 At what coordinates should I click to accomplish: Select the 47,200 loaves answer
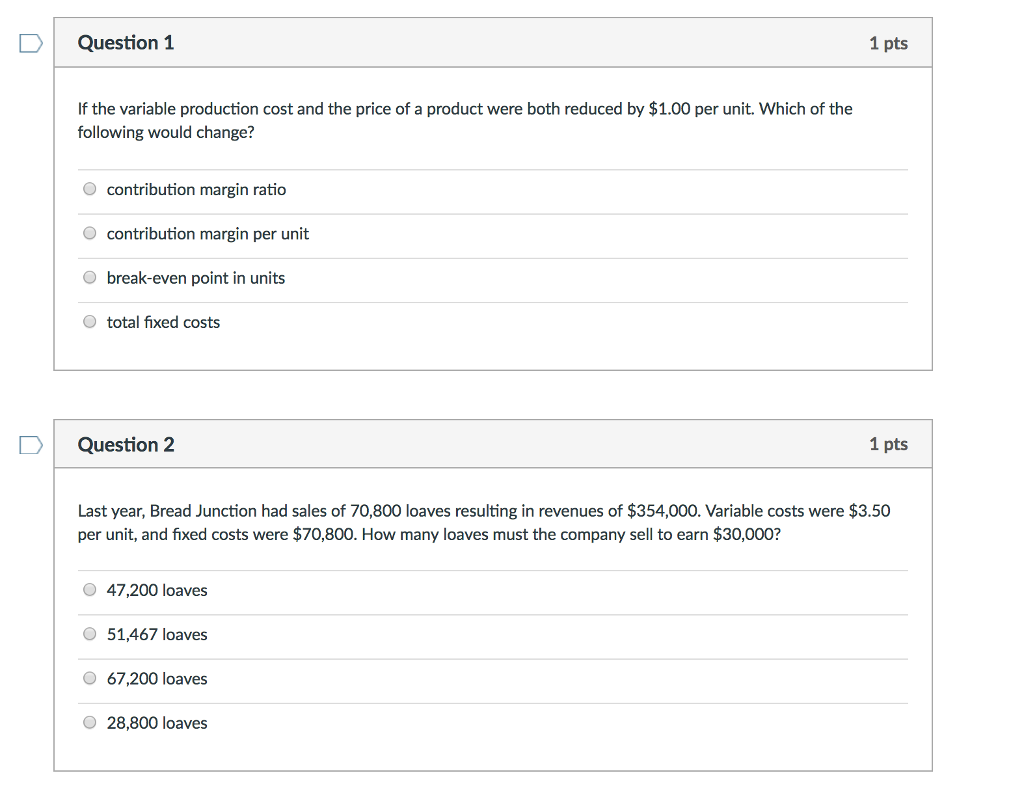[x=89, y=589]
